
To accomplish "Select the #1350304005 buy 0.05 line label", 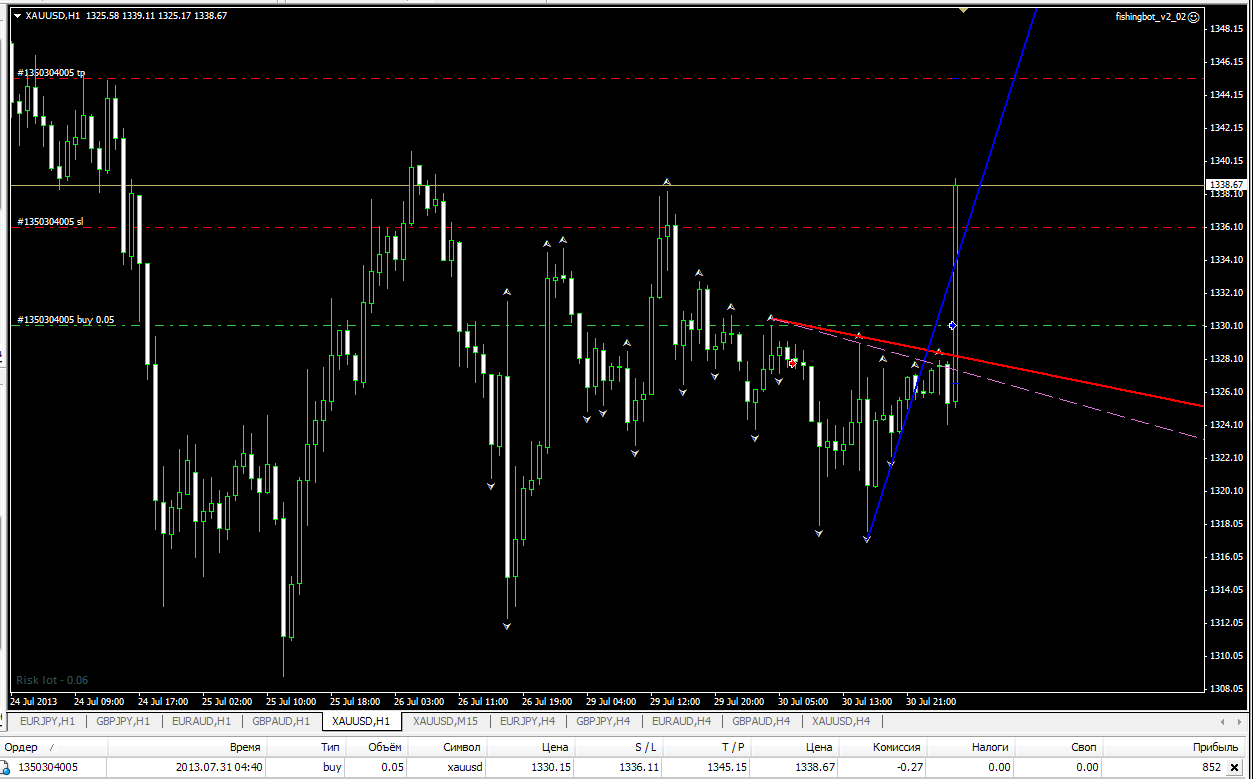I will [65, 320].
